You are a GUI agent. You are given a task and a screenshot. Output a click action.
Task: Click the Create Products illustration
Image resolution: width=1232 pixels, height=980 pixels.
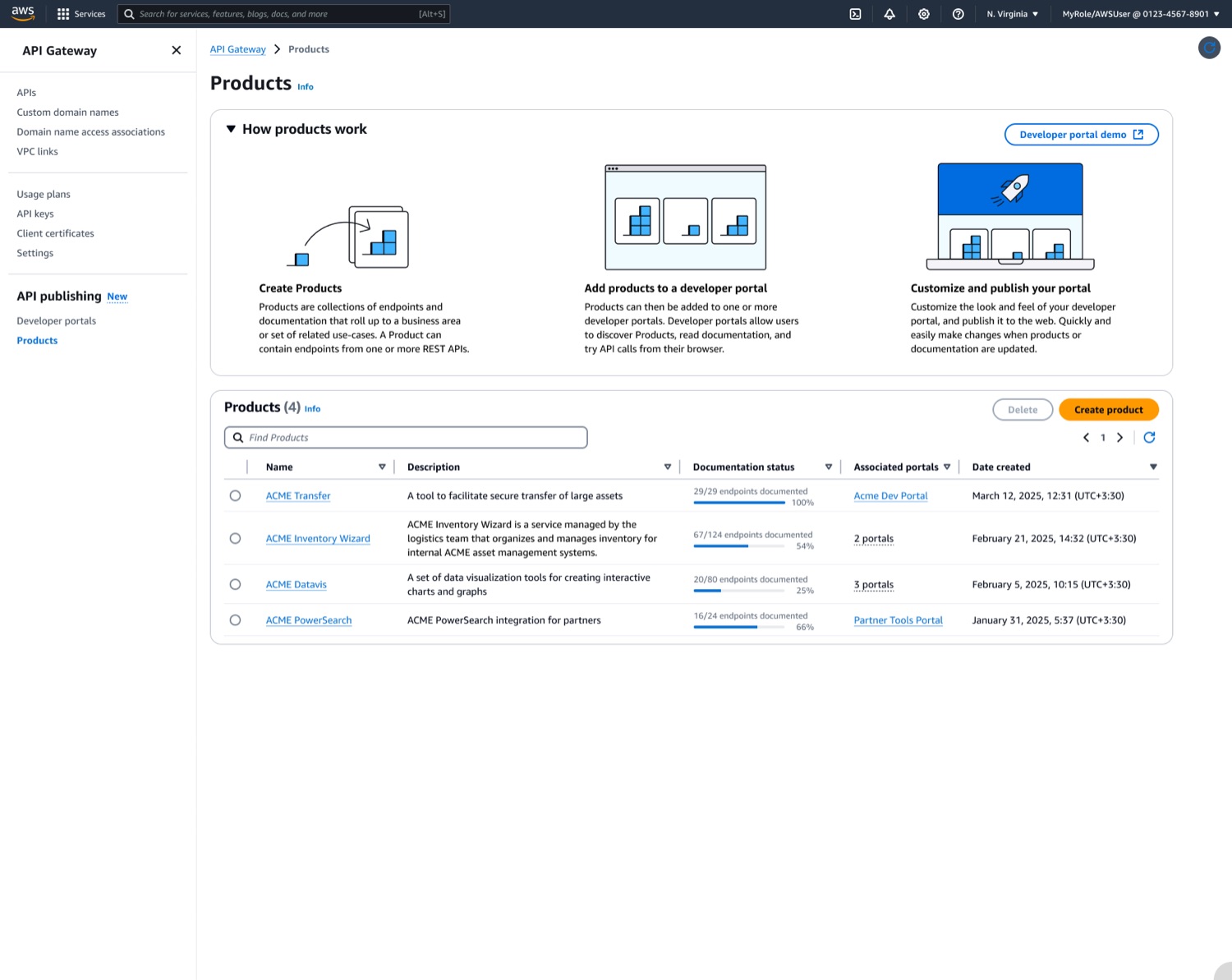347,237
